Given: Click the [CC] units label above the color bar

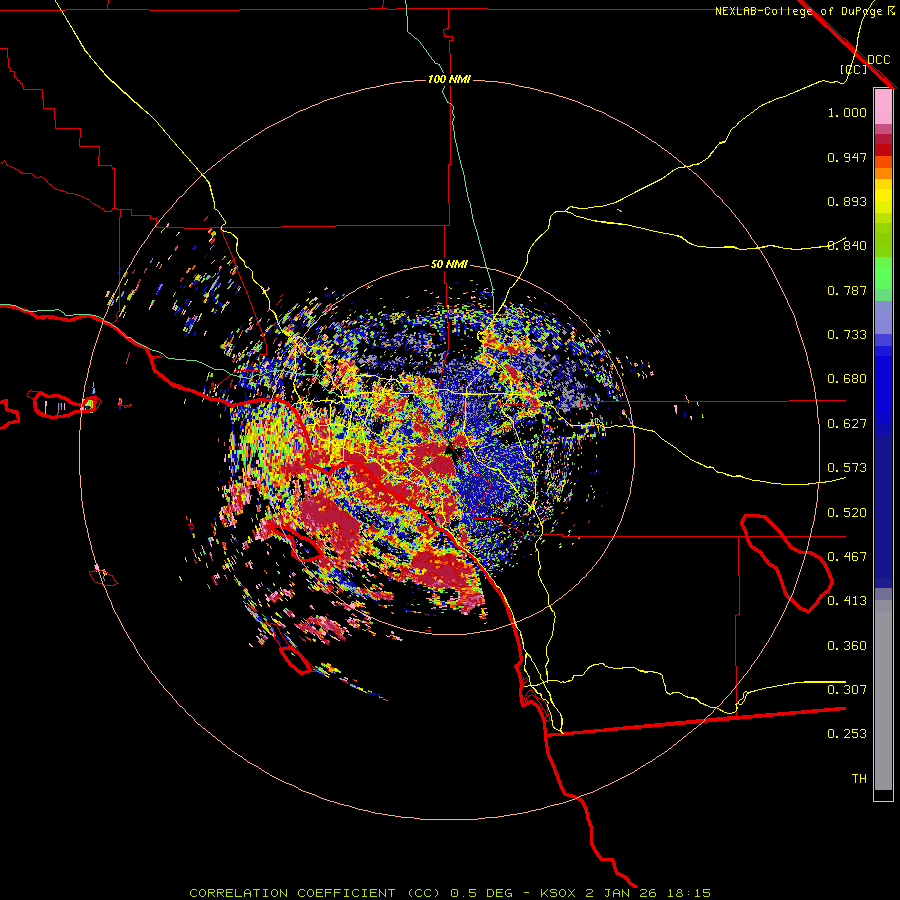Looking at the screenshot, I should [854, 69].
